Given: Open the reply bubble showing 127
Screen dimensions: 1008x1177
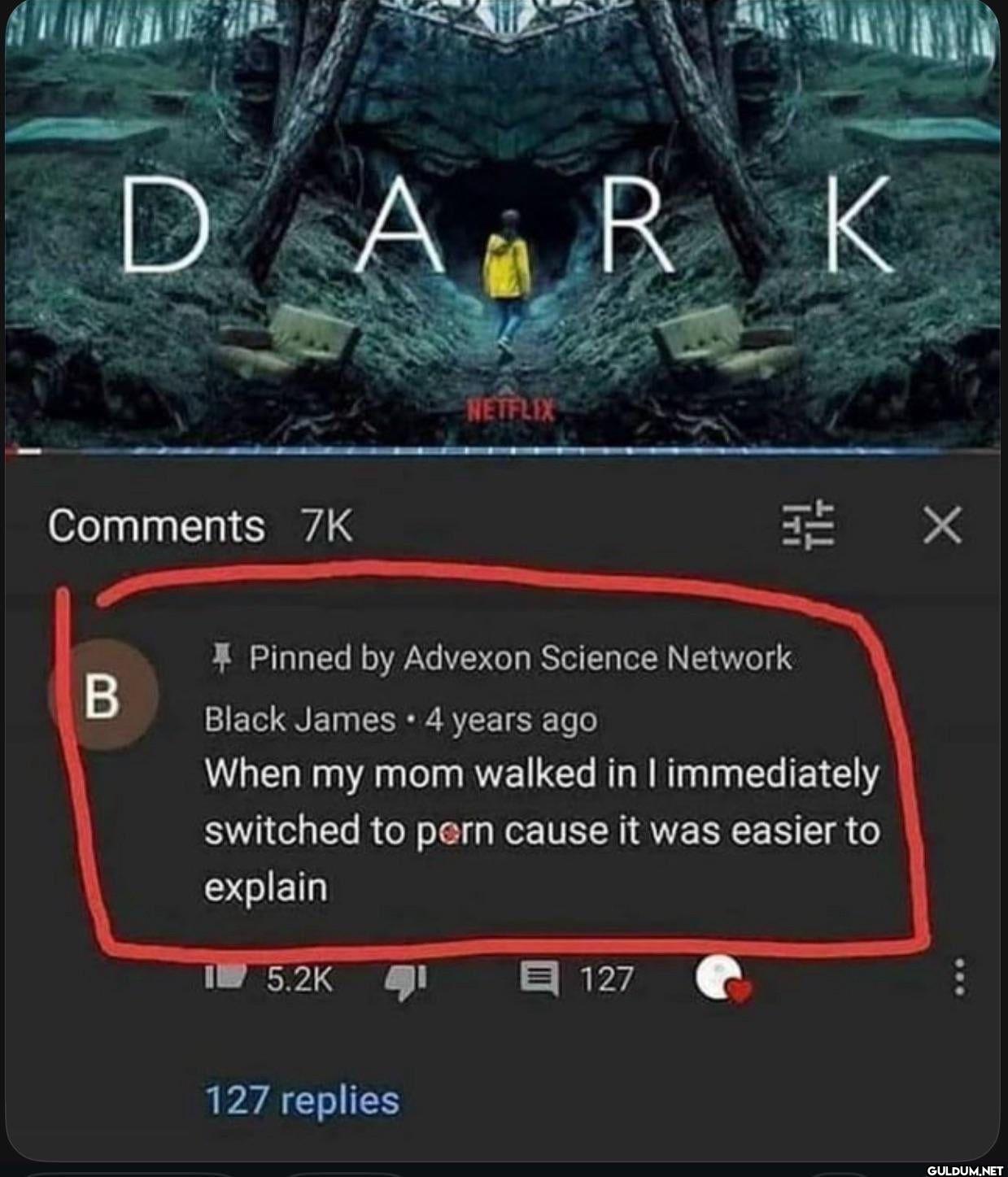Looking at the screenshot, I should pos(539,979).
